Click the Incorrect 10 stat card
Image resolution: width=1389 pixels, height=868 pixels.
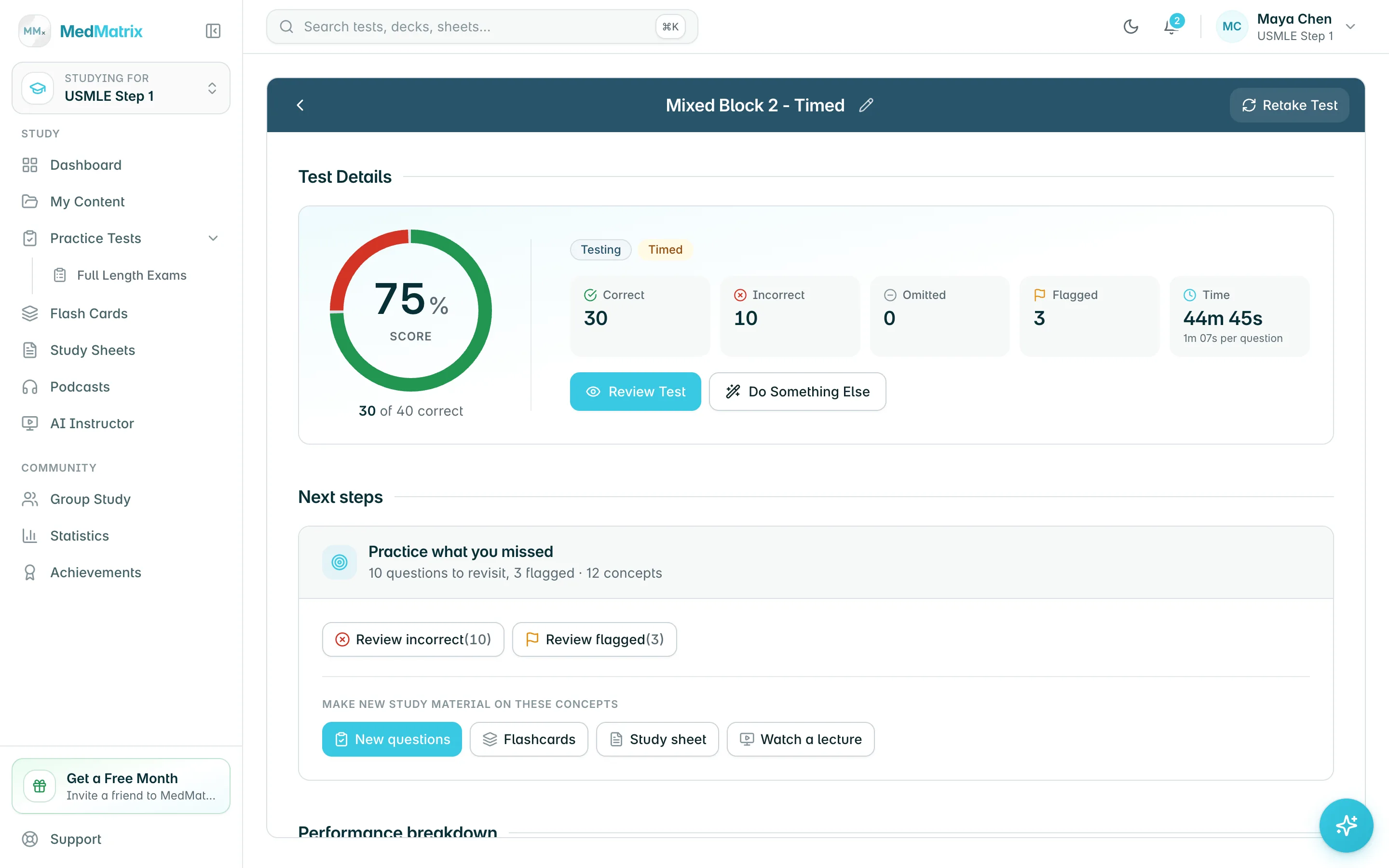pyautogui.click(x=790, y=316)
